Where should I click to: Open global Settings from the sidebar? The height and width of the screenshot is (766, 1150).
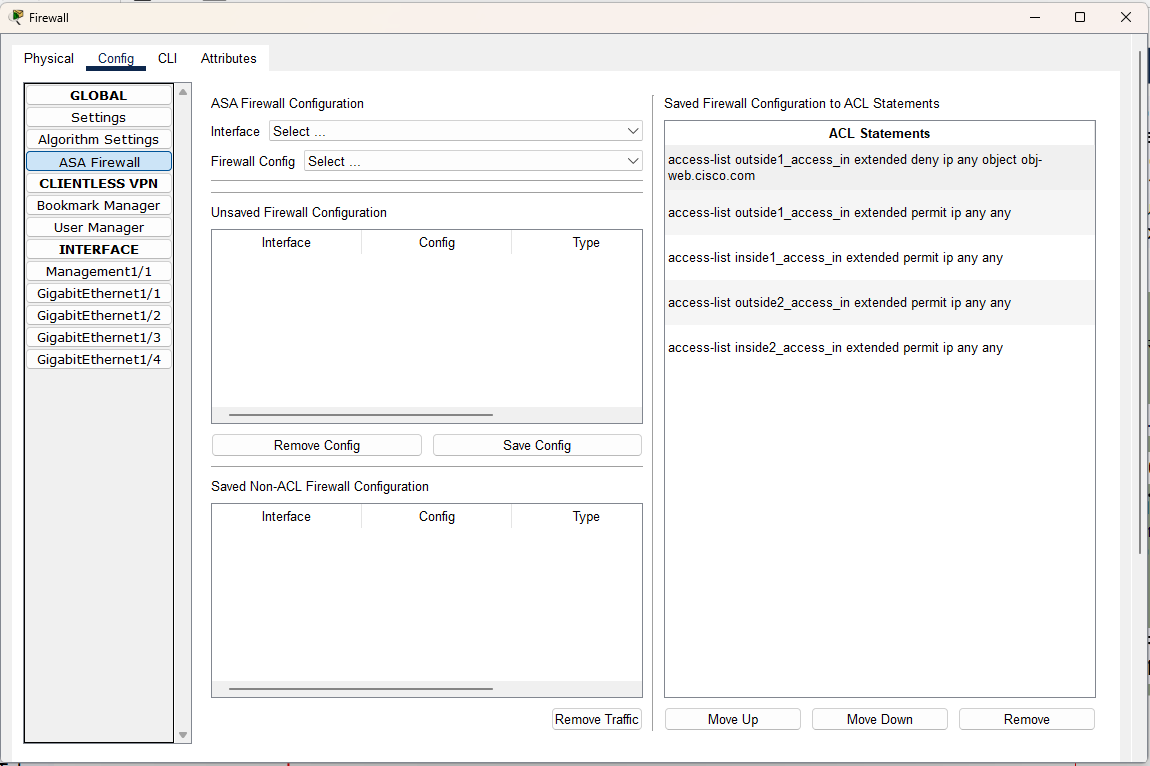[x=98, y=117]
